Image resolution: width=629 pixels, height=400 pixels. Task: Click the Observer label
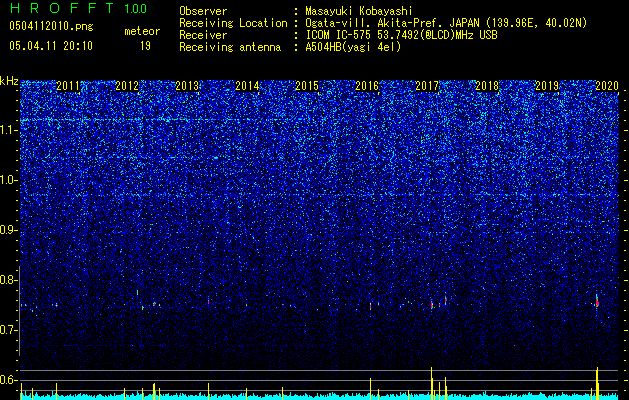coord(203,11)
